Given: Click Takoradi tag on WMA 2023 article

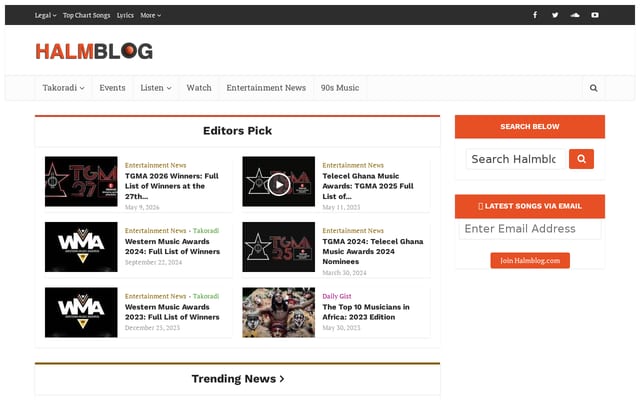Looking at the screenshot, I should point(206,296).
